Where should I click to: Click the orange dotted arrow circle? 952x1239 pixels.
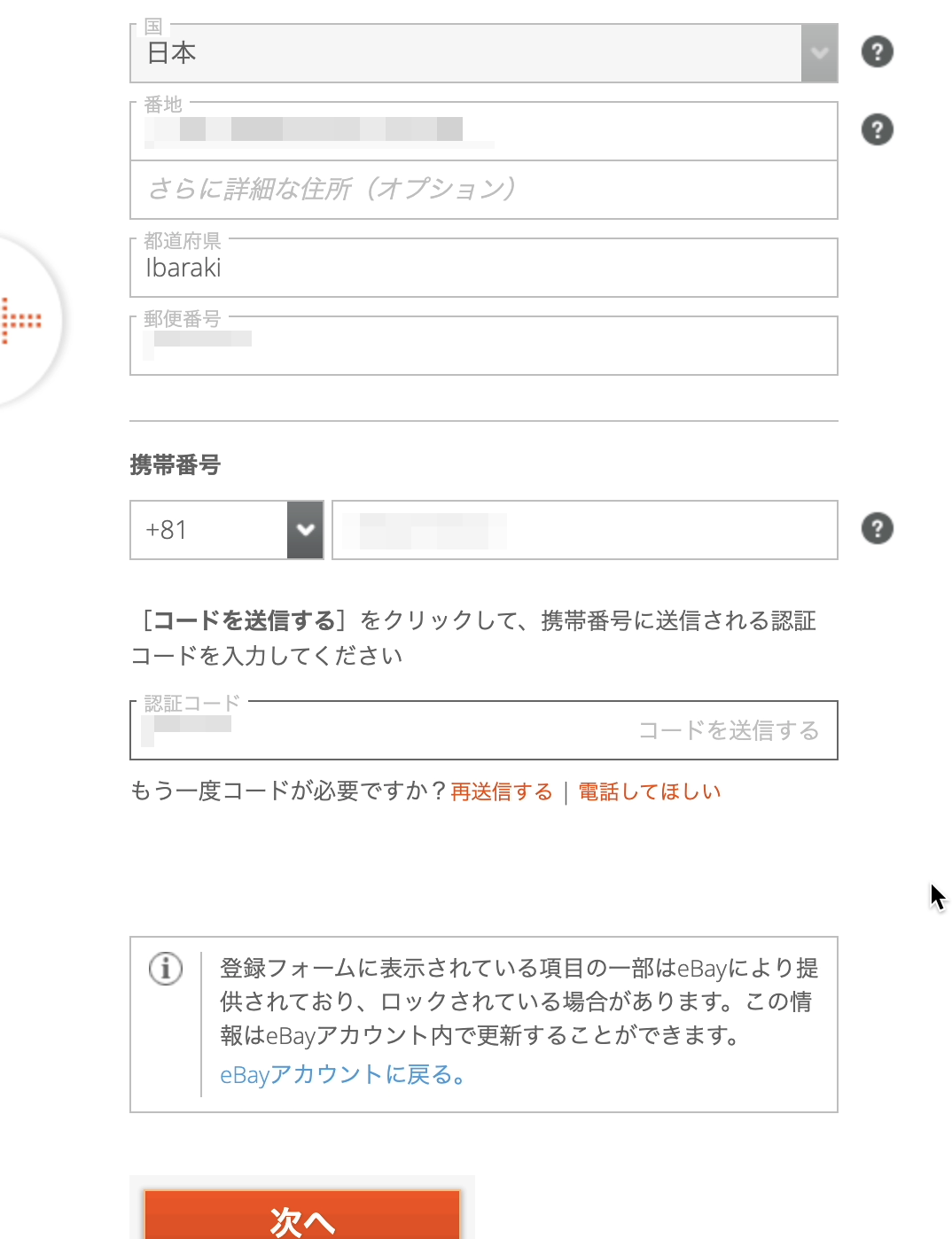pyautogui.click(x=25, y=320)
